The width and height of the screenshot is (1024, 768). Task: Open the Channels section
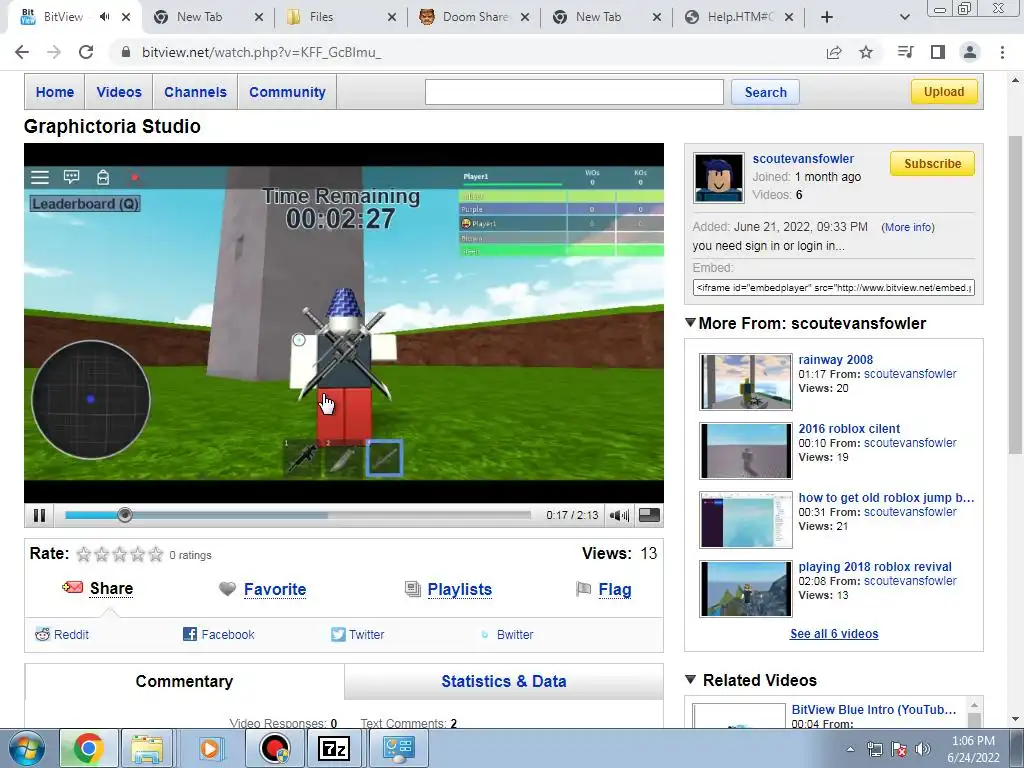(195, 92)
